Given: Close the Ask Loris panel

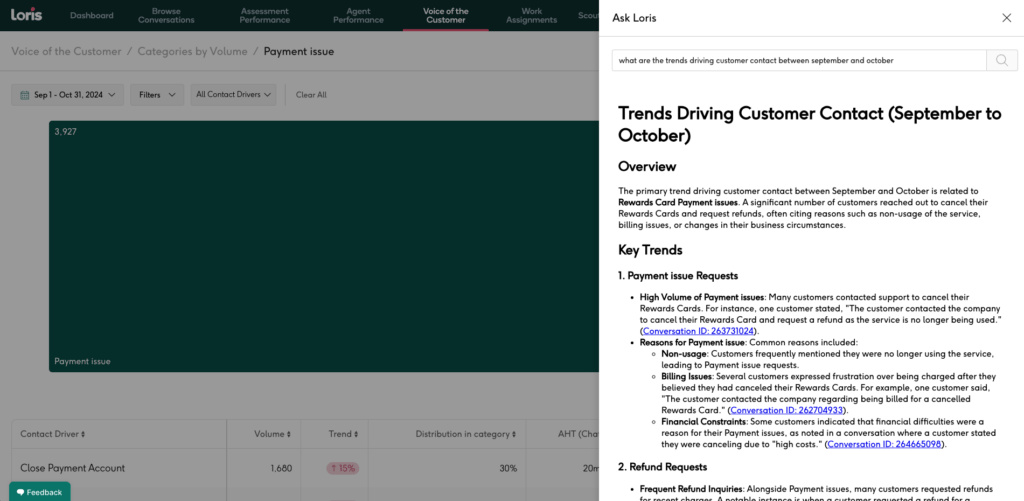Looking at the screenshot, I should 1006,18.
